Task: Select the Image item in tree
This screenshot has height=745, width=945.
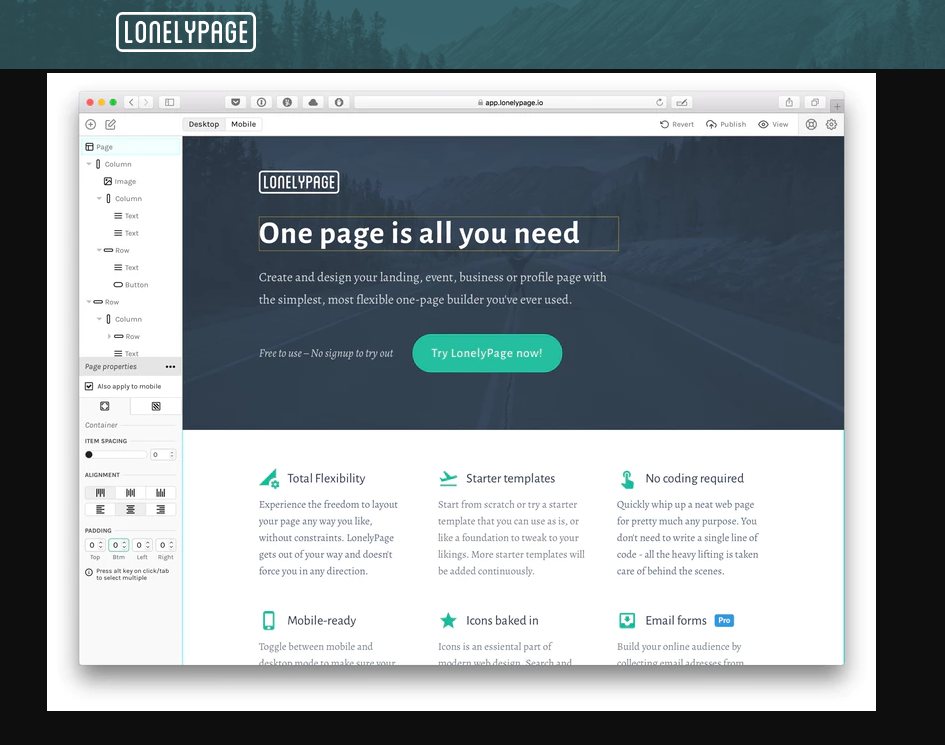Action: click(x=119, y=181)
